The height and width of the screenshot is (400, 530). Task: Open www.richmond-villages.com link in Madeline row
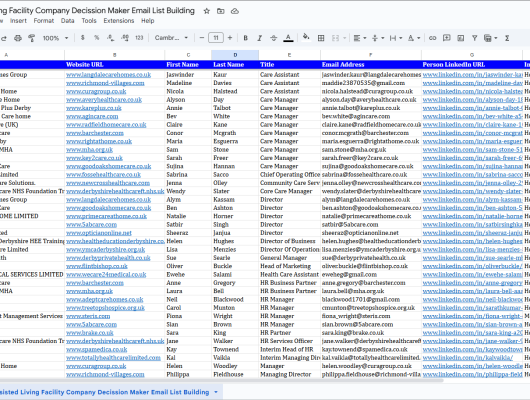point(105,83)
